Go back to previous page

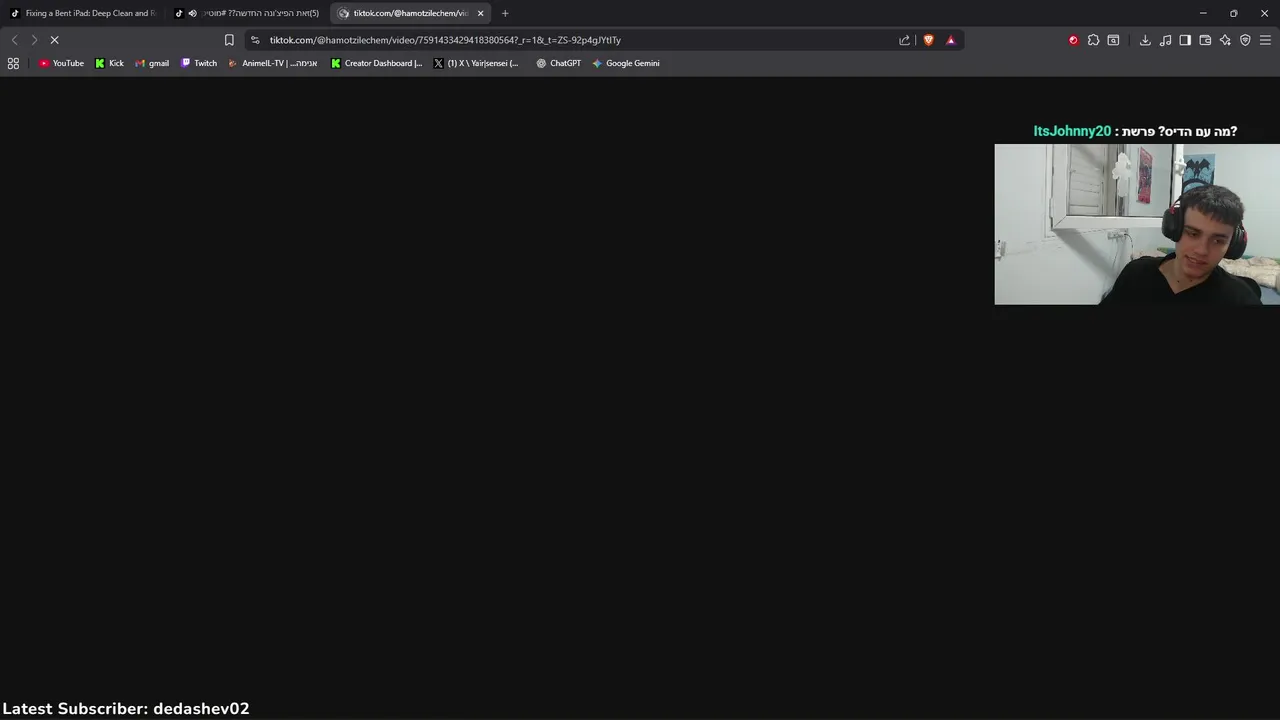click(14, 40)
